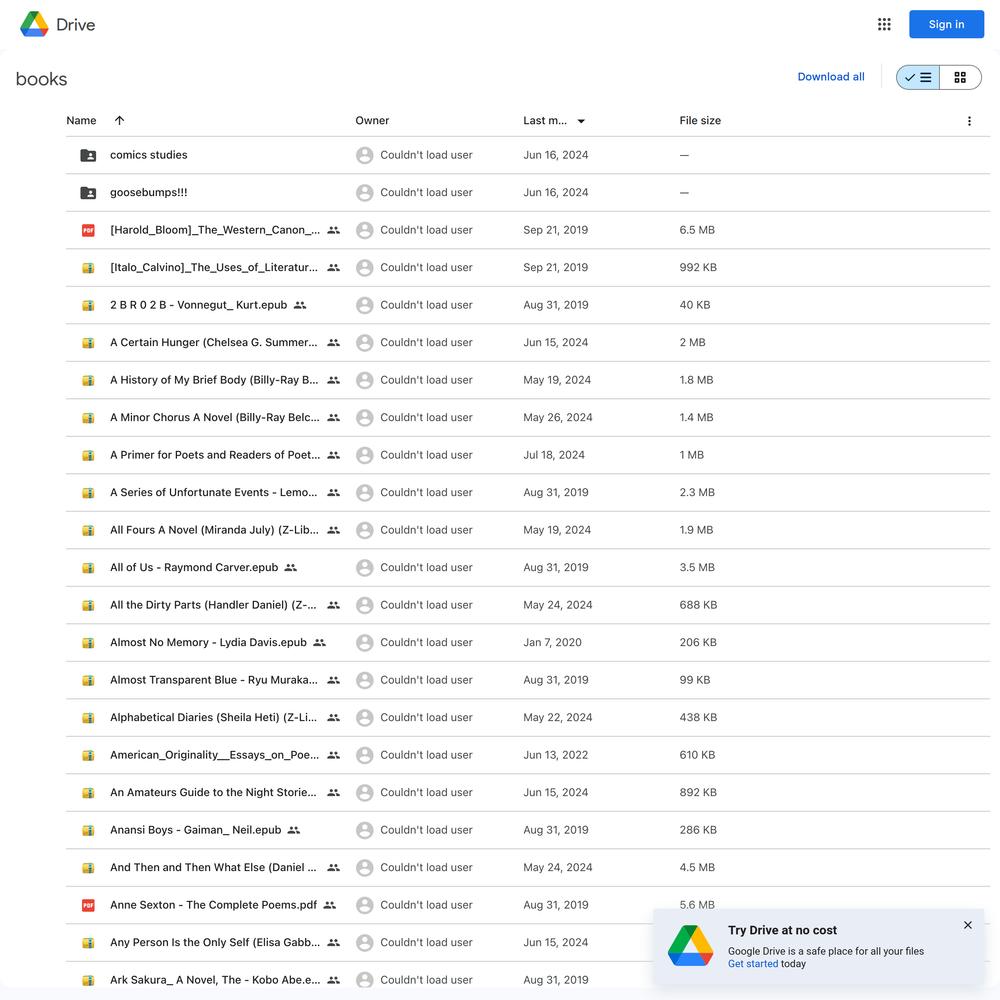Click the Download all link
Screen dimensions: 1000x1000
pos(831,77)
